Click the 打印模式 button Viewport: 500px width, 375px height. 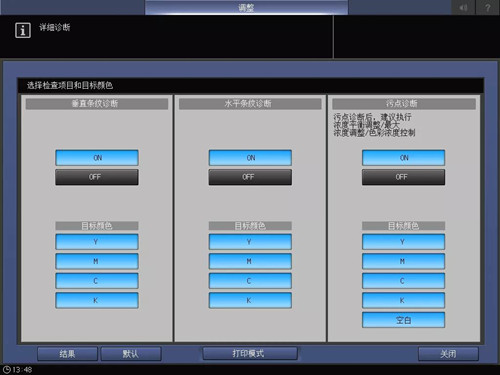click(250, 353)
